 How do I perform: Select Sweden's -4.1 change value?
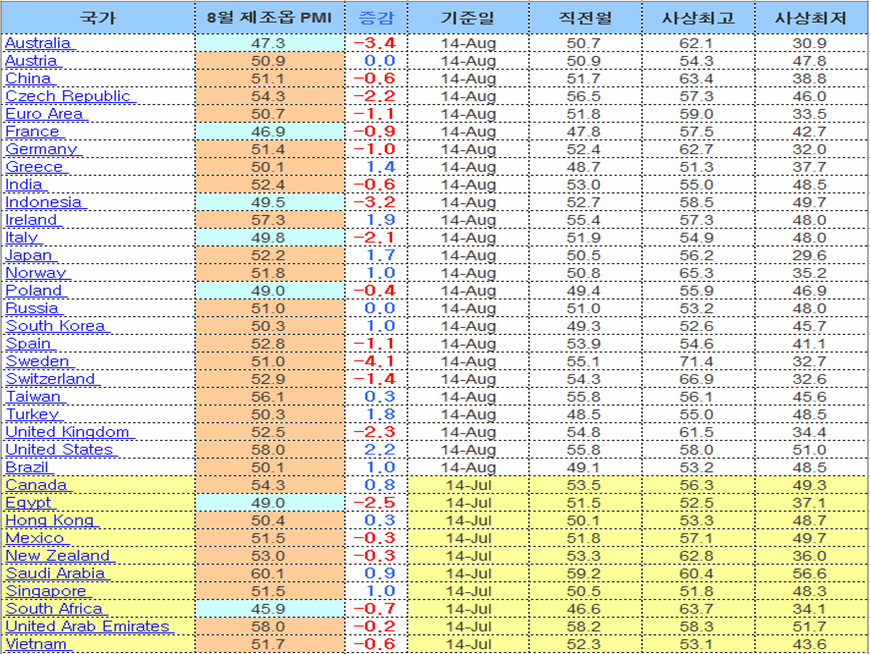click(374, 361)
